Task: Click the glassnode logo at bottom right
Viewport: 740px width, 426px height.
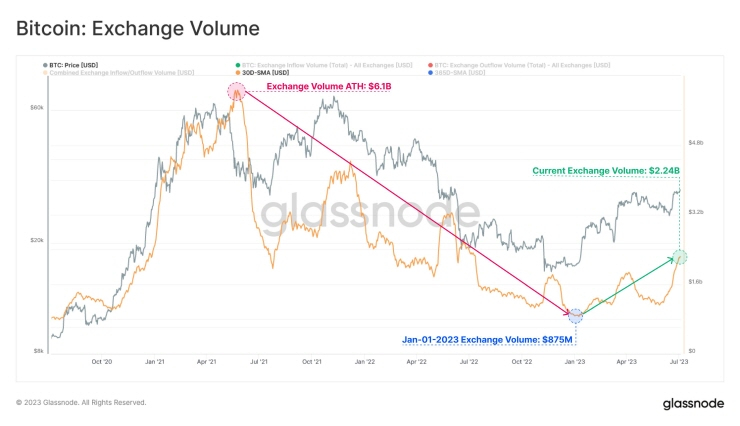Action: pos(692,403)
